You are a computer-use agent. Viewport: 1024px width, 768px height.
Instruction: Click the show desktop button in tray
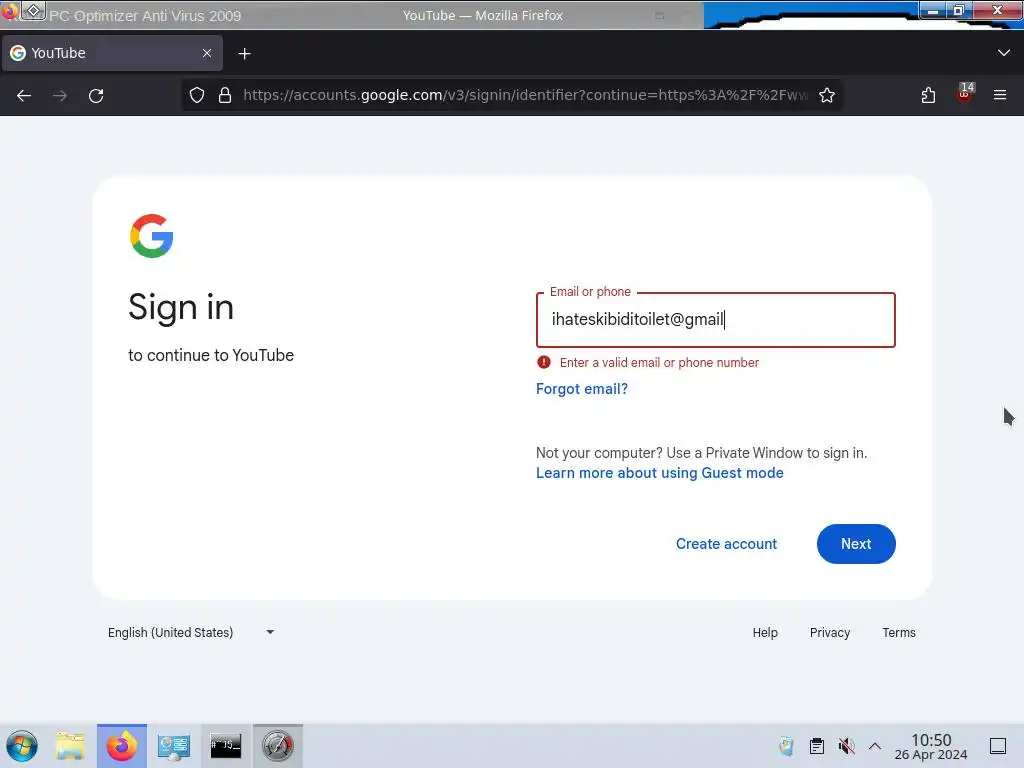(998, 746)
